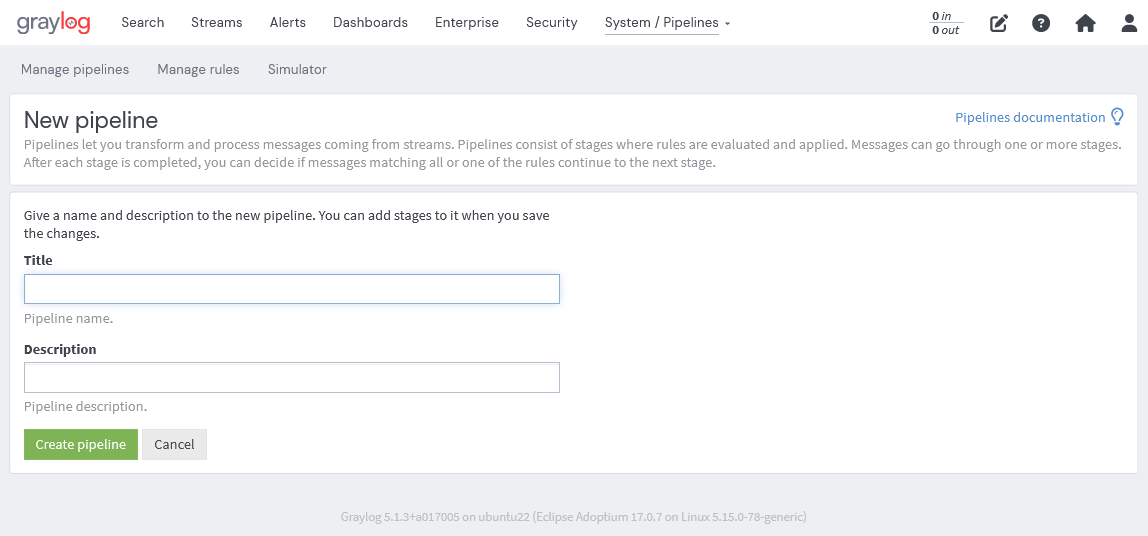Open the Alerts page

(288, 22)
